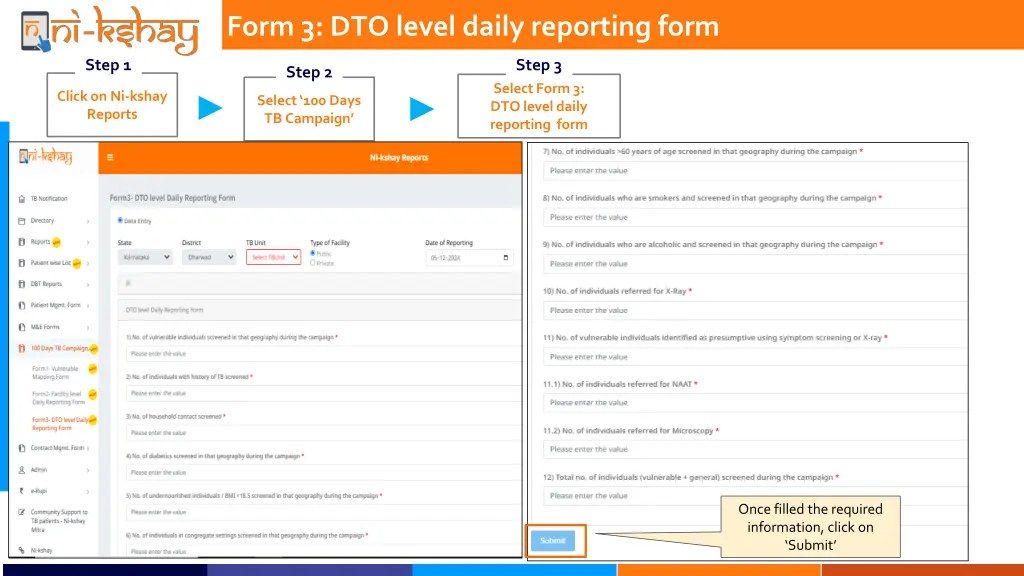Click field 7 individuals over 60 years input
This screenshot has height=576, width=1024.
coord(755,170)
